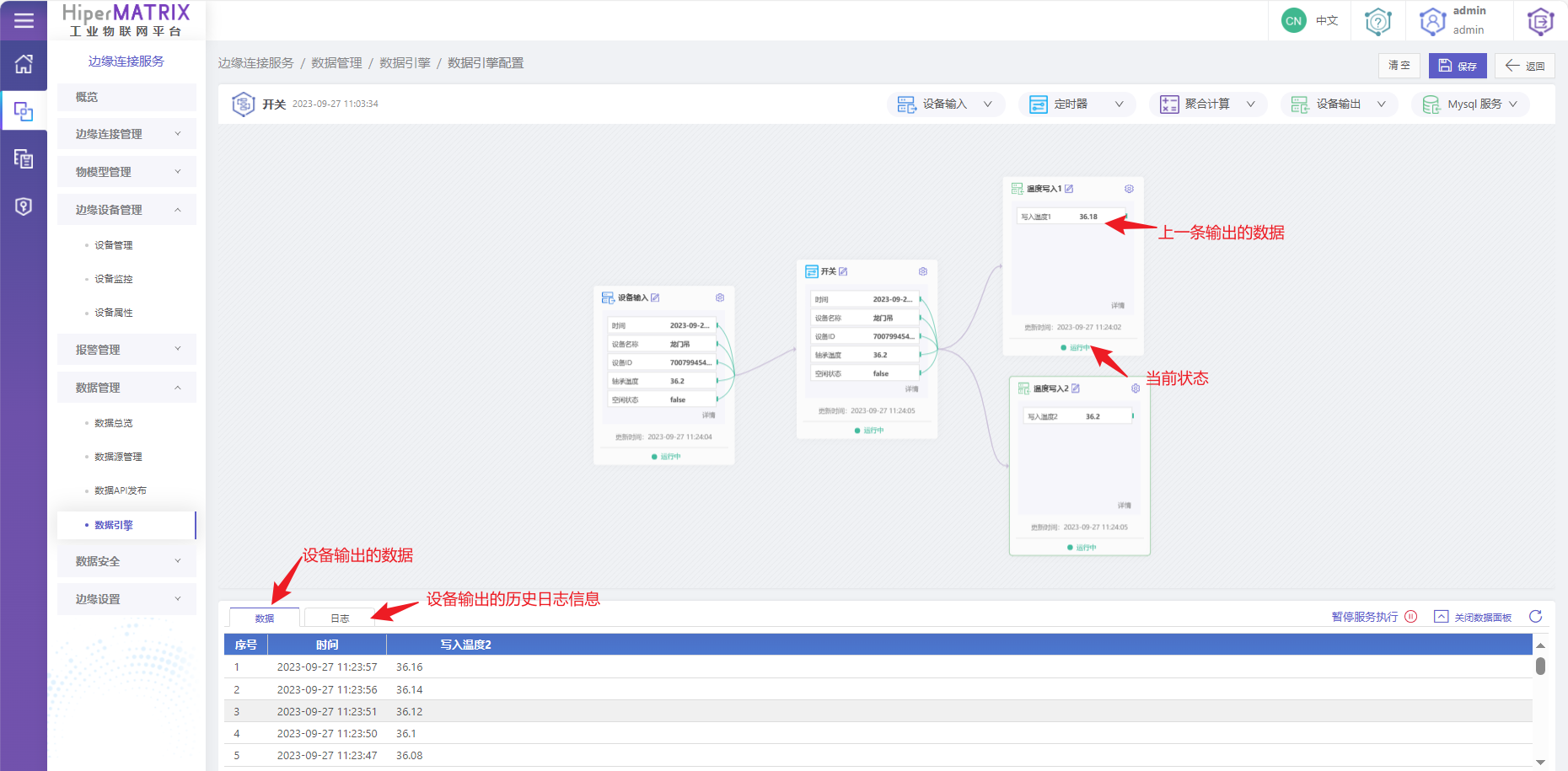
Task: Click 数据管理 breadcrumb link
Action: click(336, 63)
